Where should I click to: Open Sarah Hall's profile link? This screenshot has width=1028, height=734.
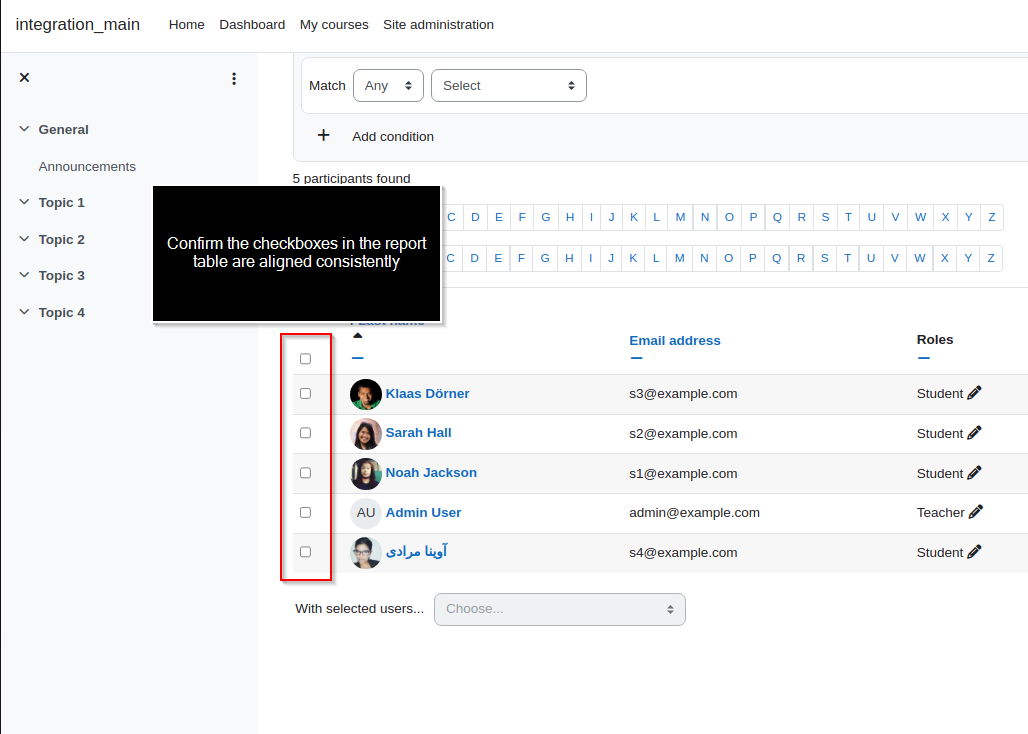418,433
